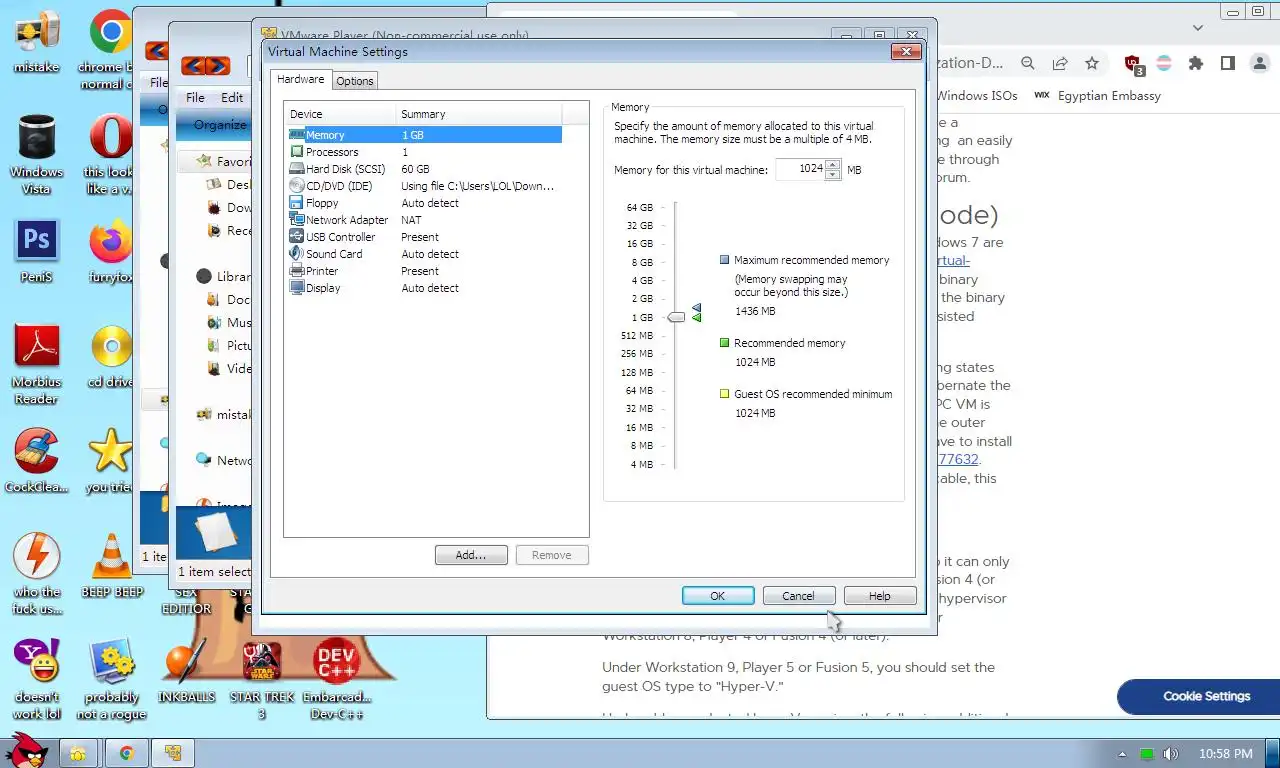
Task: Click the Summary column header
Action: click(479, 114)
